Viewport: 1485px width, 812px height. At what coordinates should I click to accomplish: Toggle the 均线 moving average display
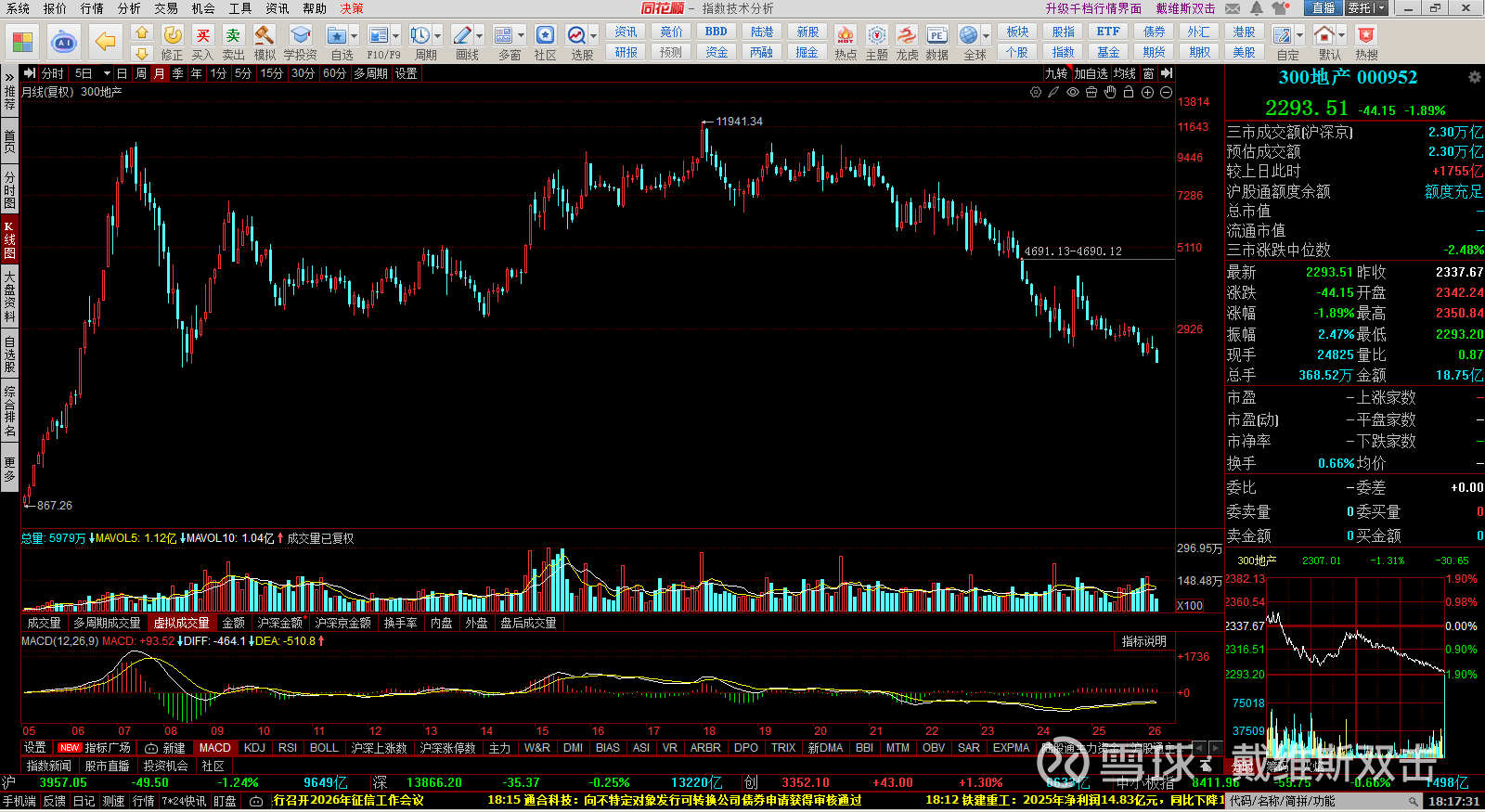click(x=1125, y=73)
